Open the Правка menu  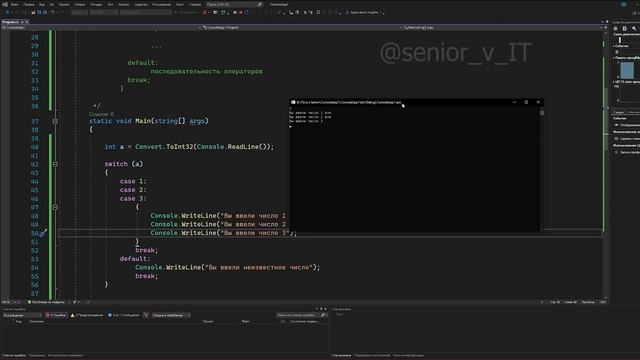[29, 4]
